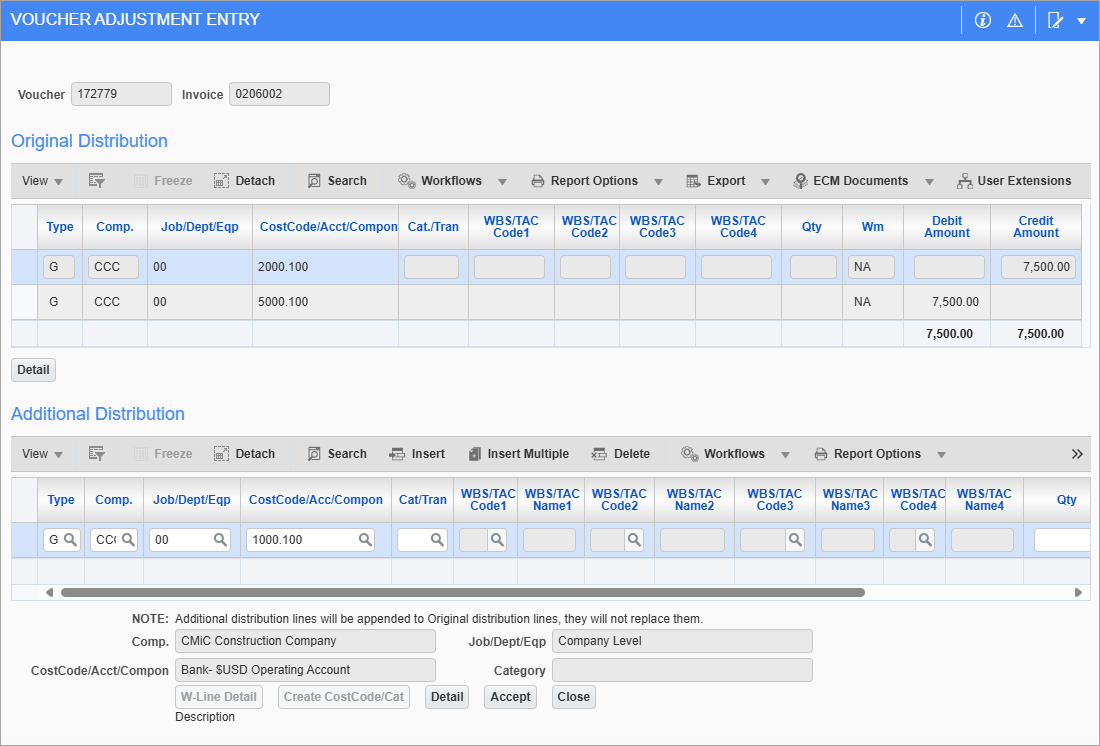Click lookup icon for WBS/TAC Code1
Image resolution: width=1100 pixels, height=746 pixels.
click(497, 540)
